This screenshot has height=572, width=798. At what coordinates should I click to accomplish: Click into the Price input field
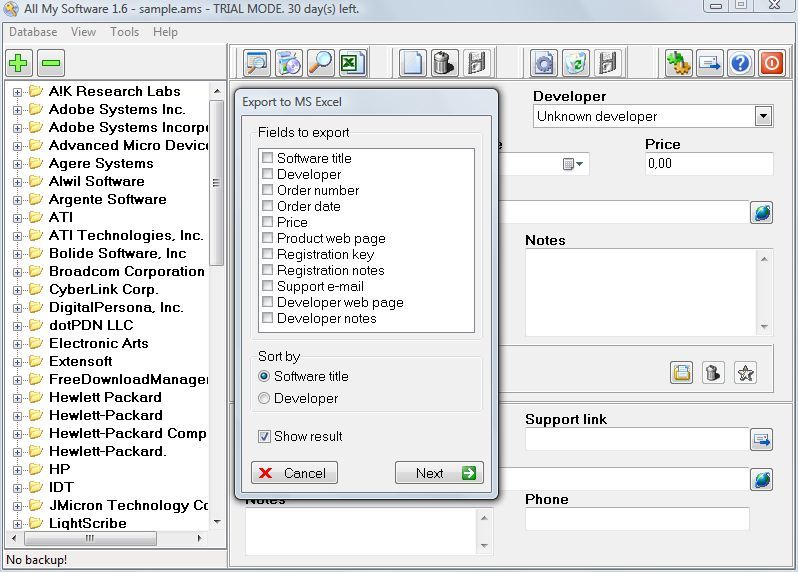709,164
